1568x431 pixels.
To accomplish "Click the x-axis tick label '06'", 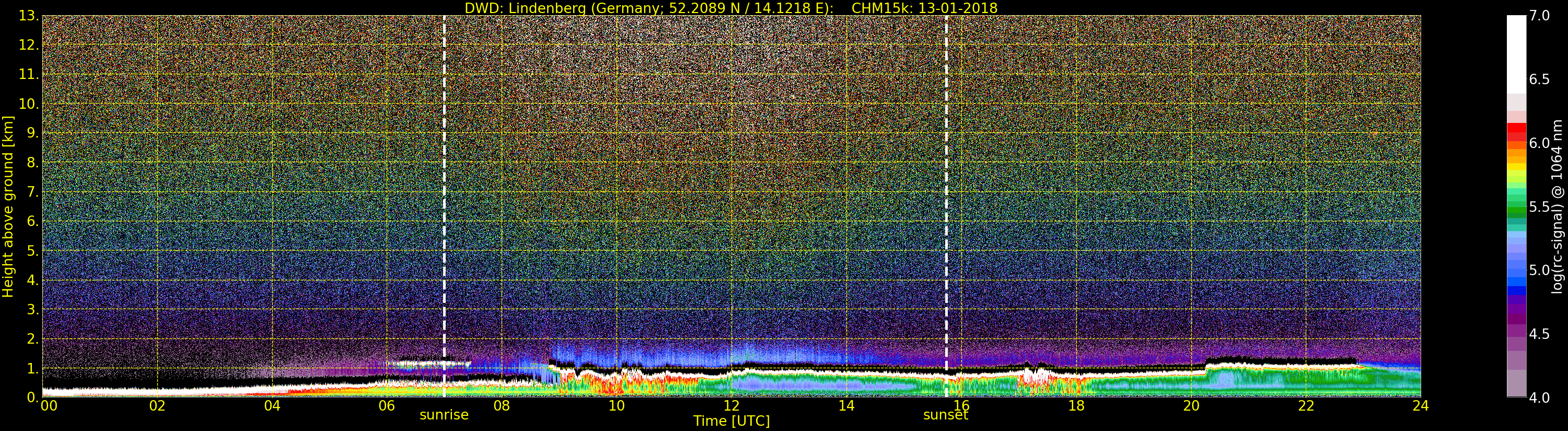I will (387, 406).
